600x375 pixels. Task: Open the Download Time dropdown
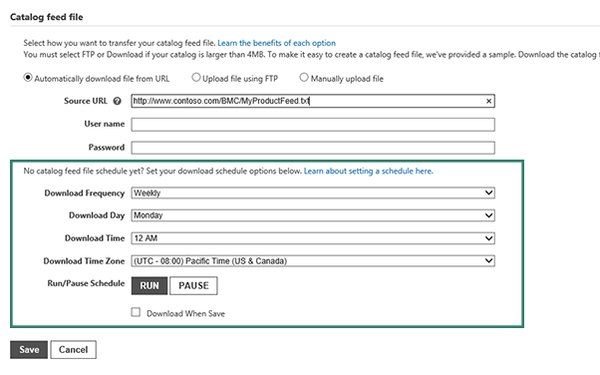(x=313, y=238)
